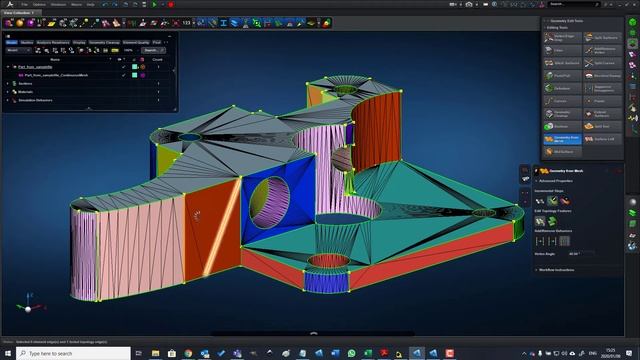Click the orange sphere toolbar icon

click(20, 23)
